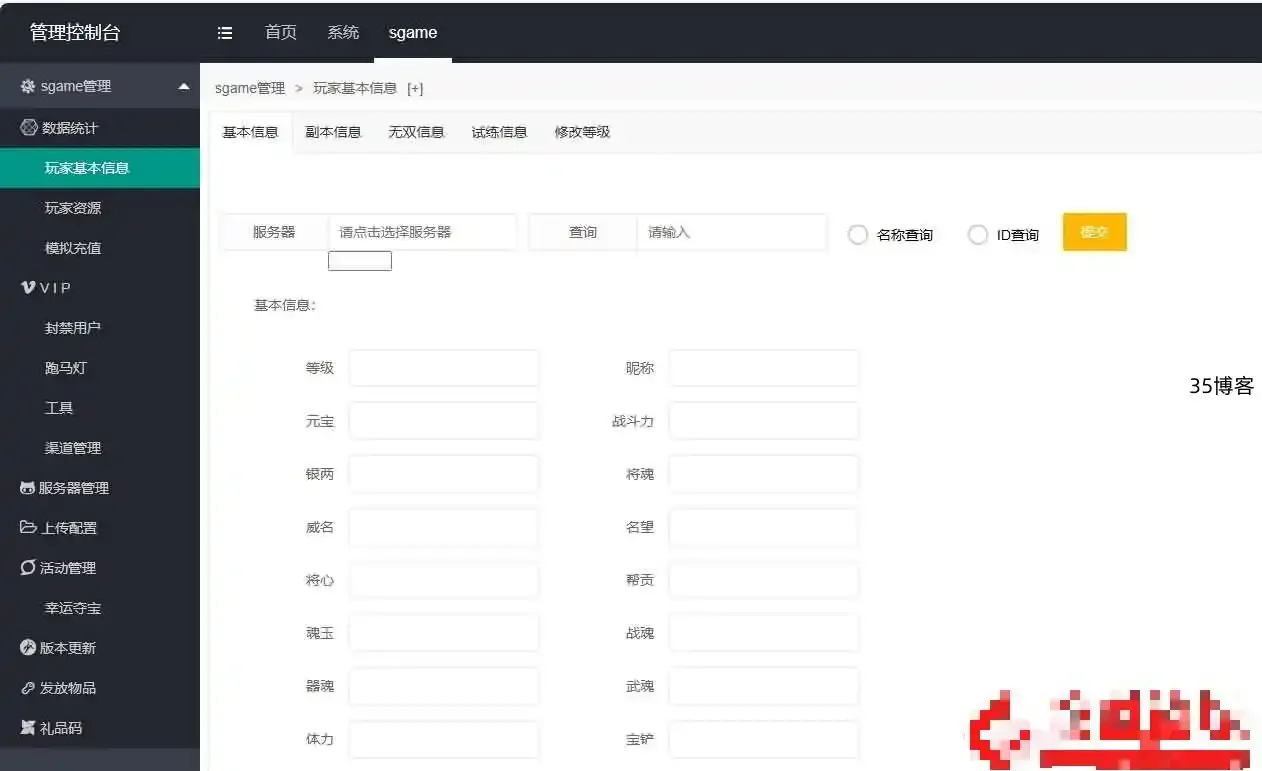Select the sgame top navigation item

coord(413,32)
